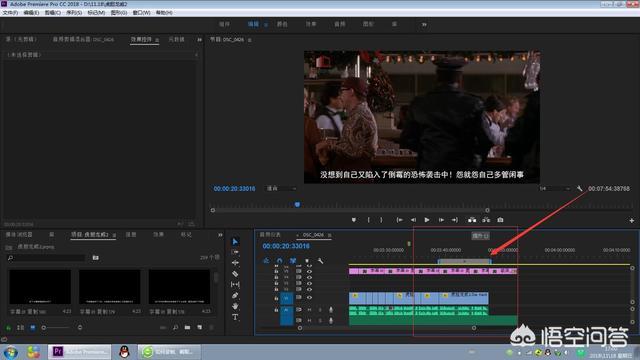
Task: Click the Project panel search field
Action: 47,258
